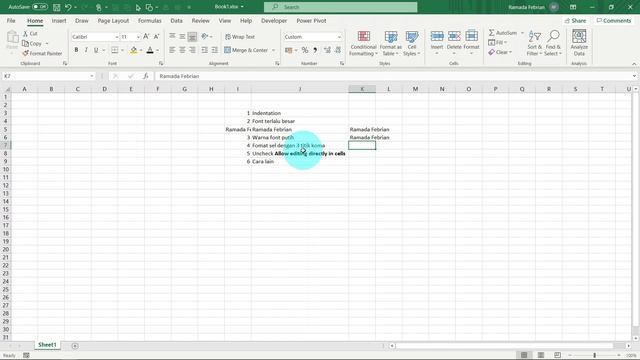Image resolution: width=640 pixels, height=360 pixels.
Task: Adjust the zoom slider
Action: click(x=595, y=355)
